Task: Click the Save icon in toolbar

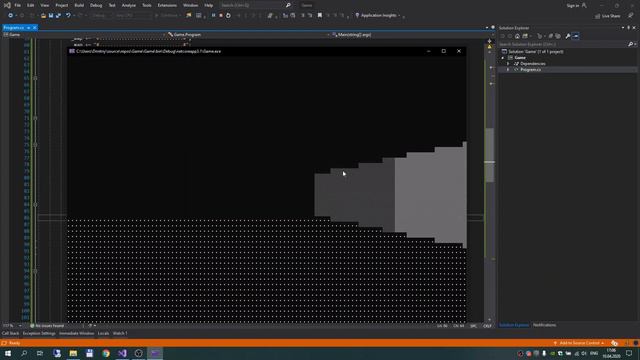Action: pyautogui.click(x=51, y=16)
